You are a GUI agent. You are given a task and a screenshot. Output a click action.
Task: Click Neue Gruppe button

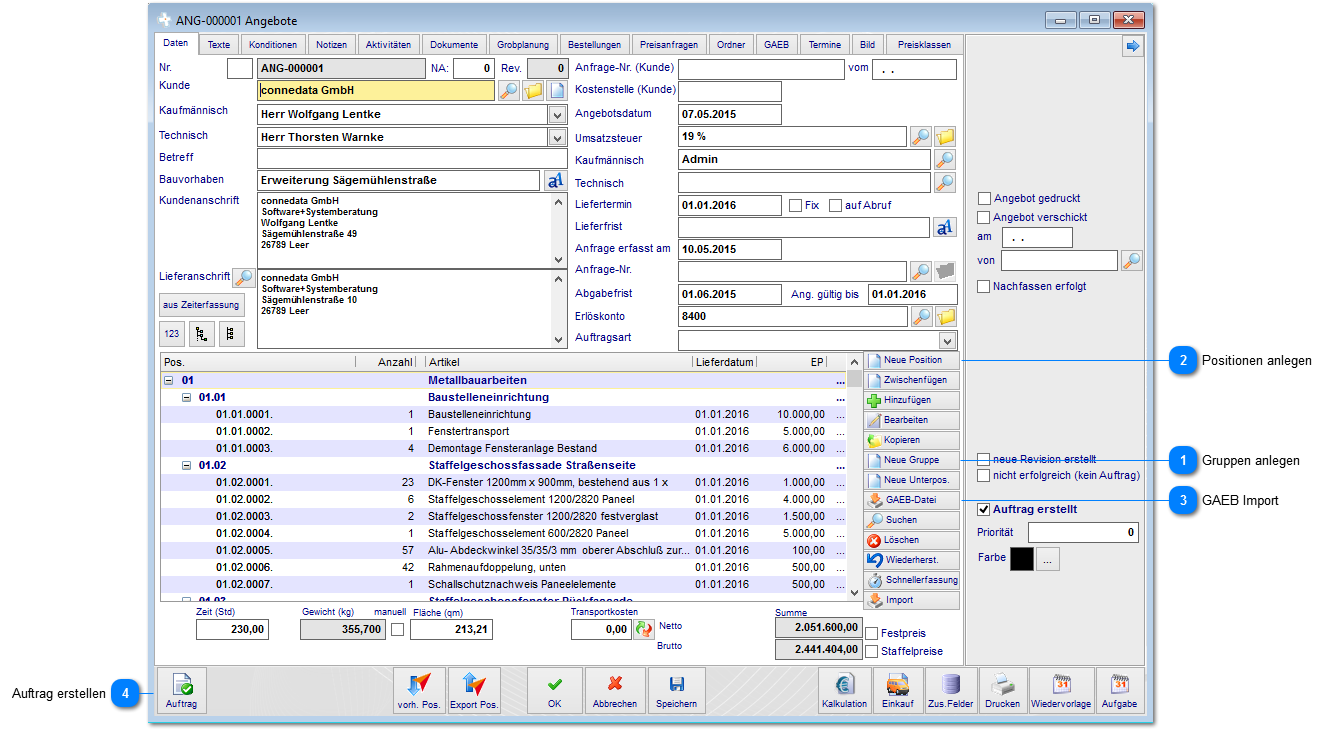pos(912,460)
